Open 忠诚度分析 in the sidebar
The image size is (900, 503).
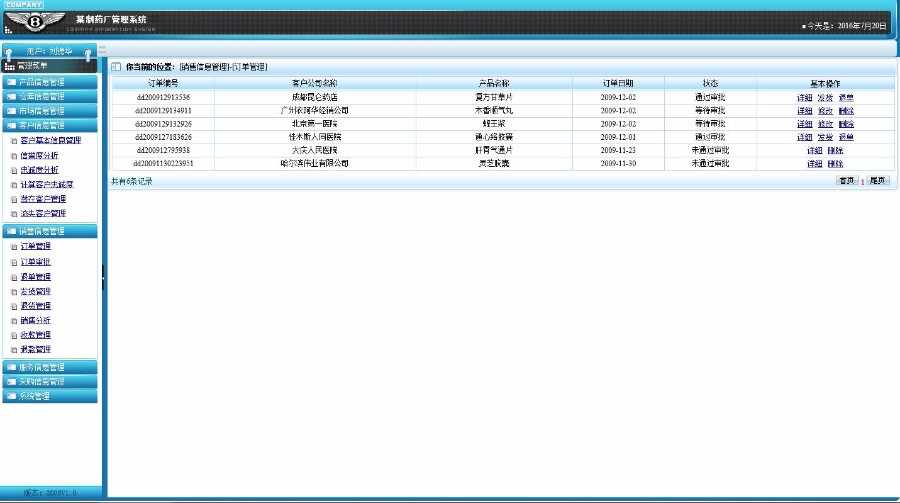point(39,171)
